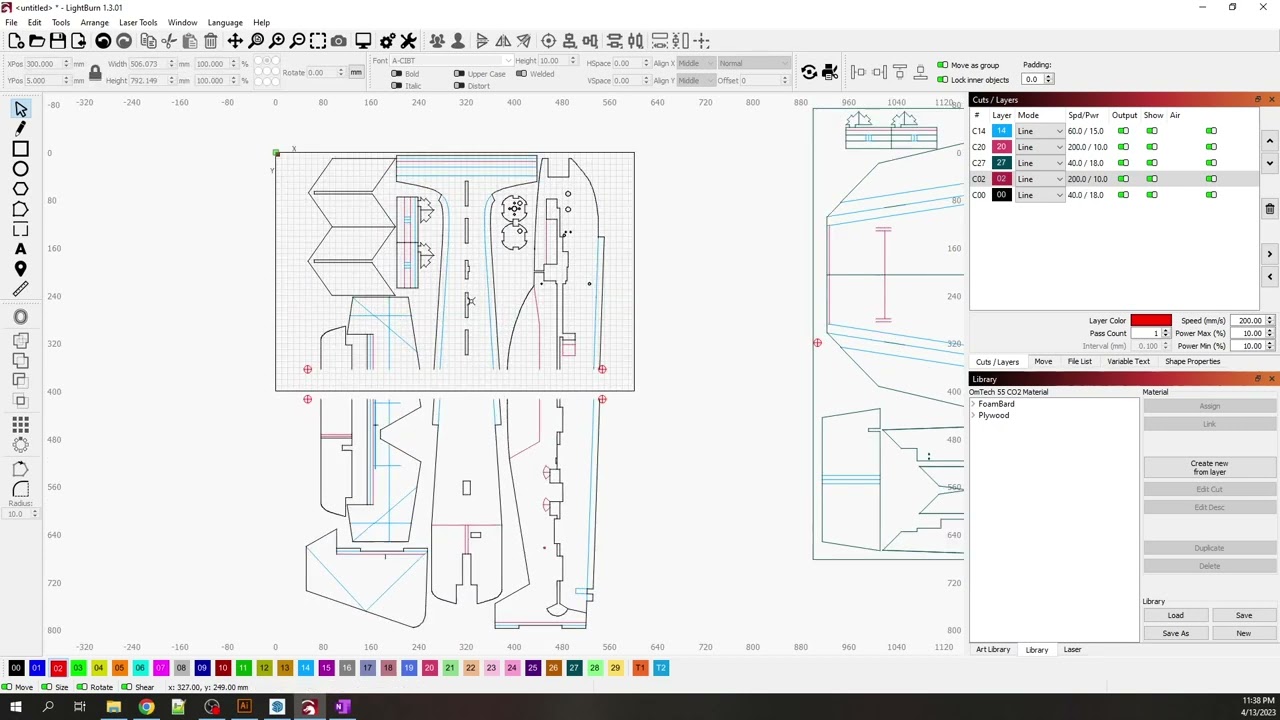Select the Rectangle drawing tool

coord(21,149)
